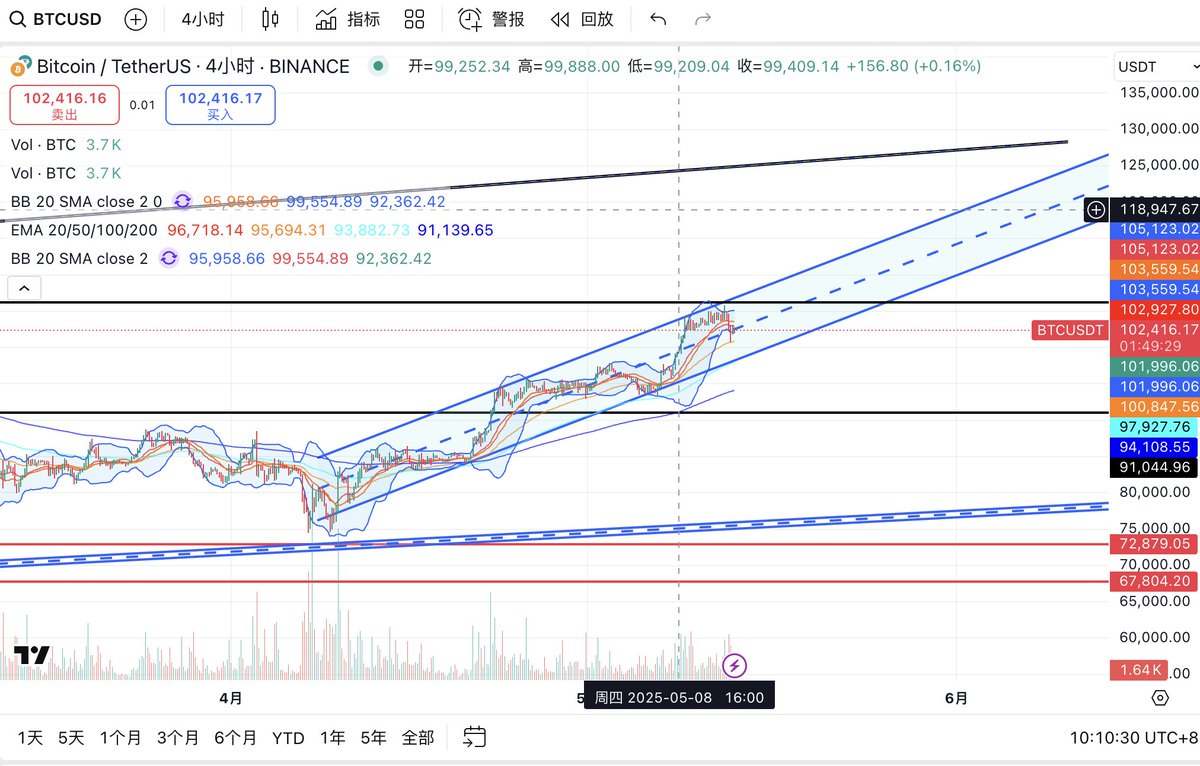Screen dimensions: 1200x766
Task: Click the Bitcoin / TetherUS chart title
Action: click(193, 67)
